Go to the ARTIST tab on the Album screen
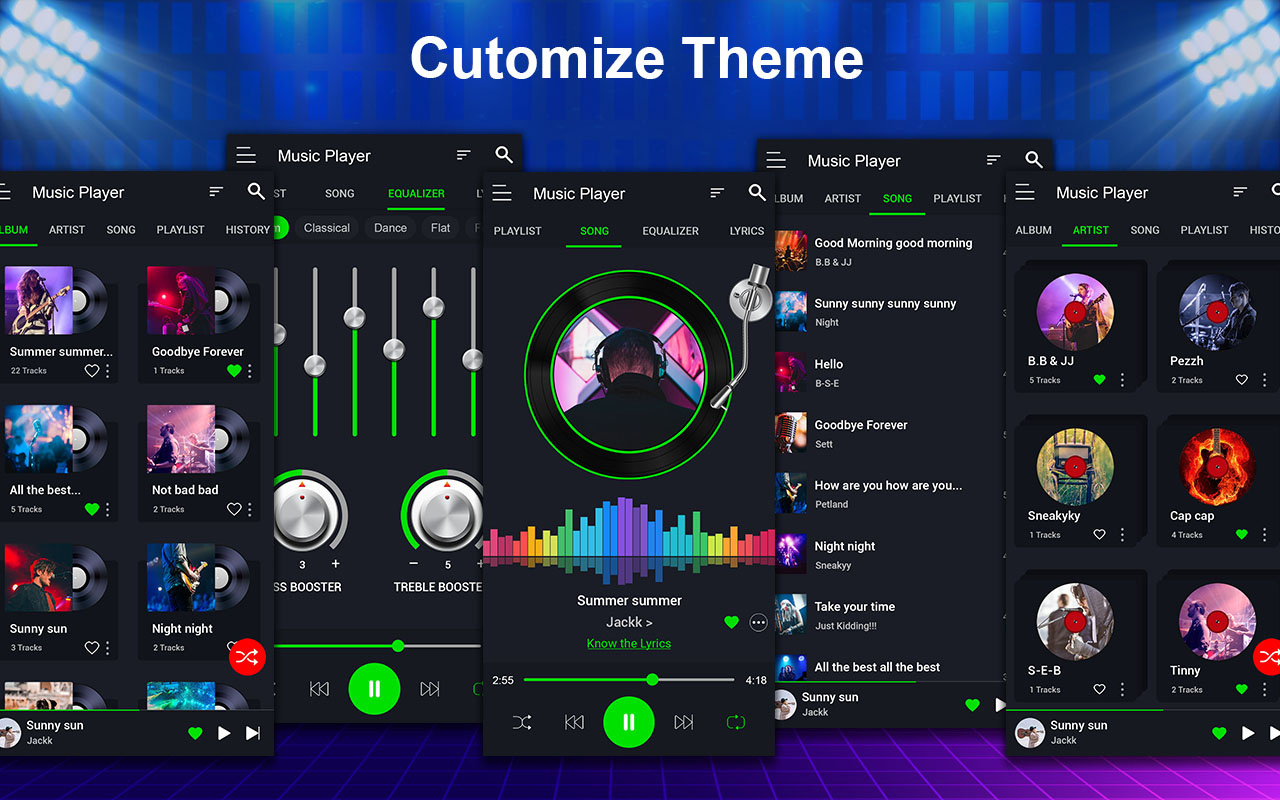The width and height of the screenshot is (1280, 800). click(67, 230)
